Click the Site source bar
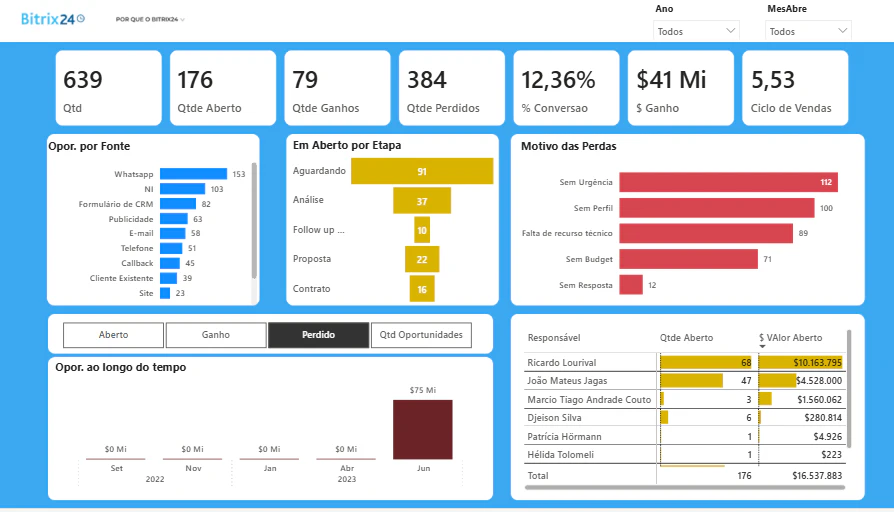The height and width of the screenshot is (512, 894). point(165,292)
